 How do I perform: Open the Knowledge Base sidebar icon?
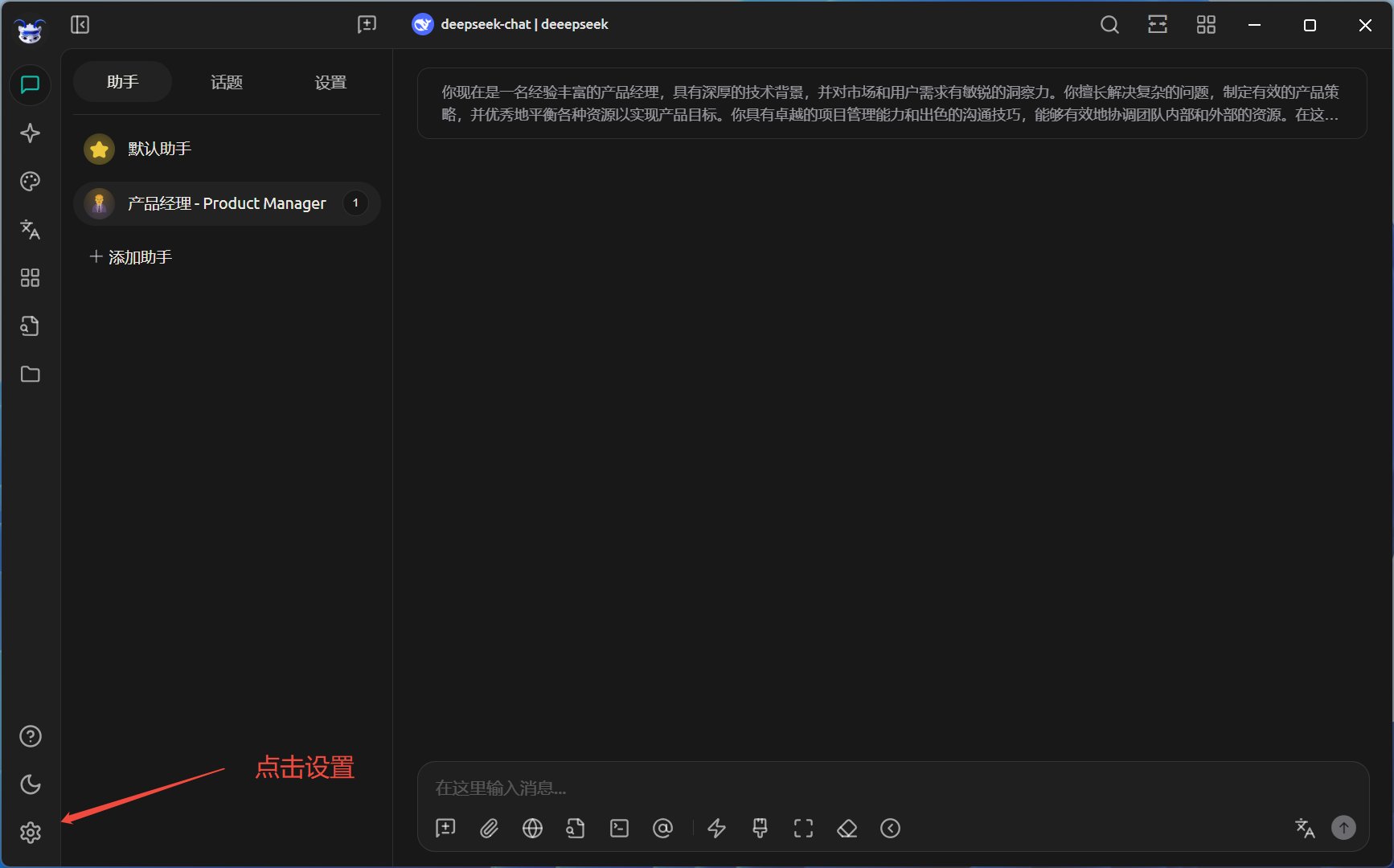pos(31,326)
